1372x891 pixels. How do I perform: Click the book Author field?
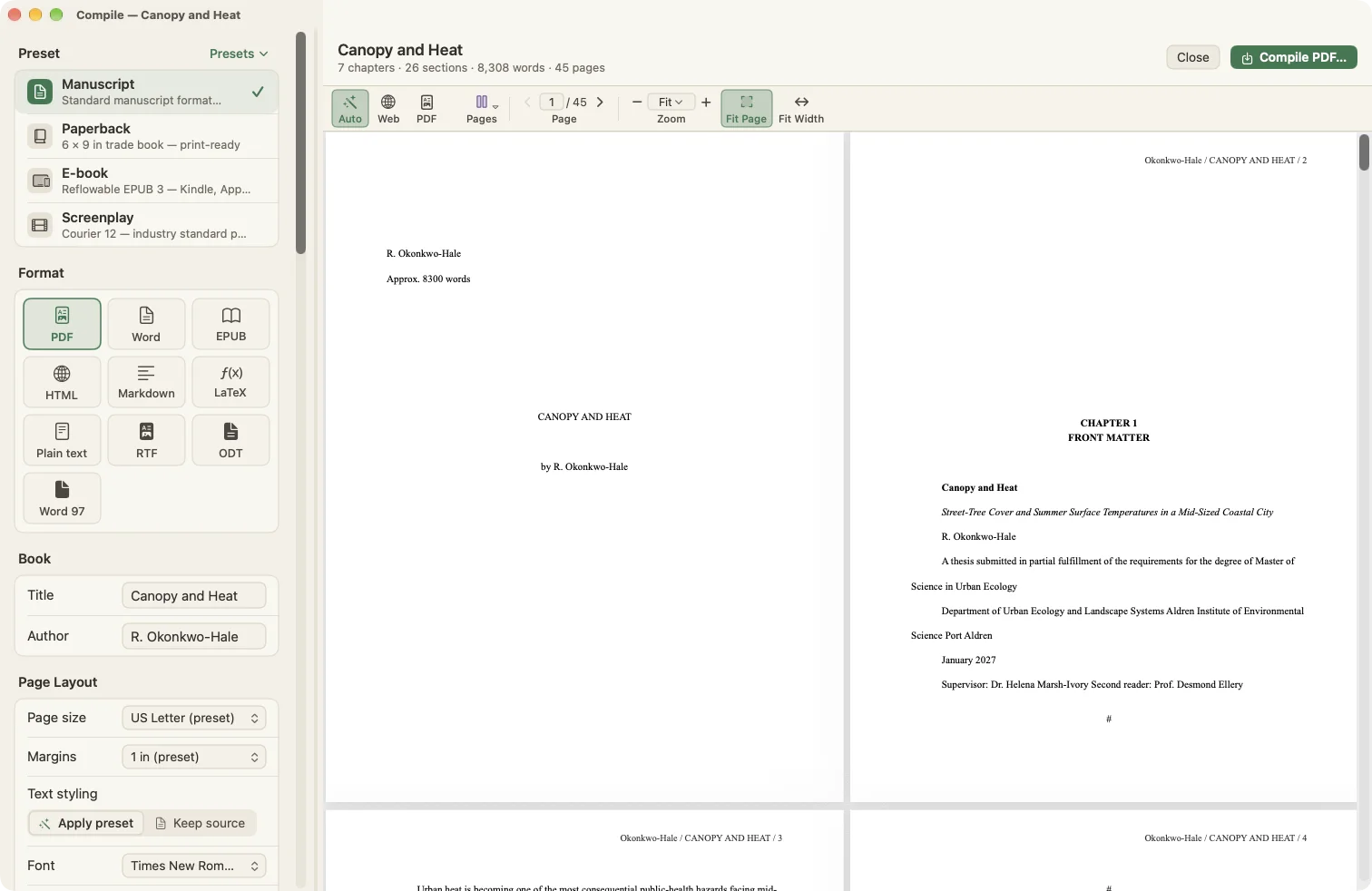point(193,636)
